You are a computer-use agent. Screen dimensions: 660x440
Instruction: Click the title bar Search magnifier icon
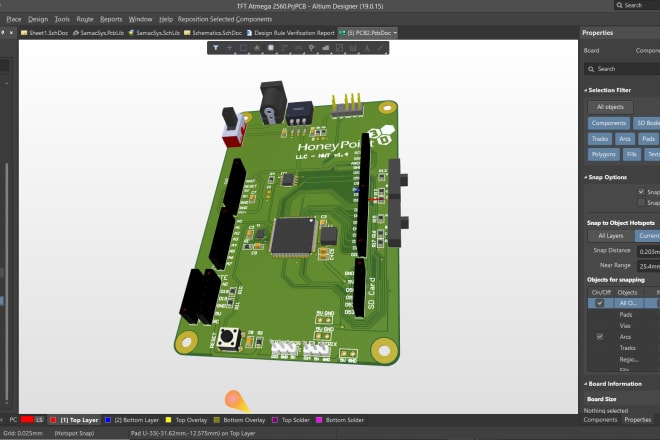point(620,5)
